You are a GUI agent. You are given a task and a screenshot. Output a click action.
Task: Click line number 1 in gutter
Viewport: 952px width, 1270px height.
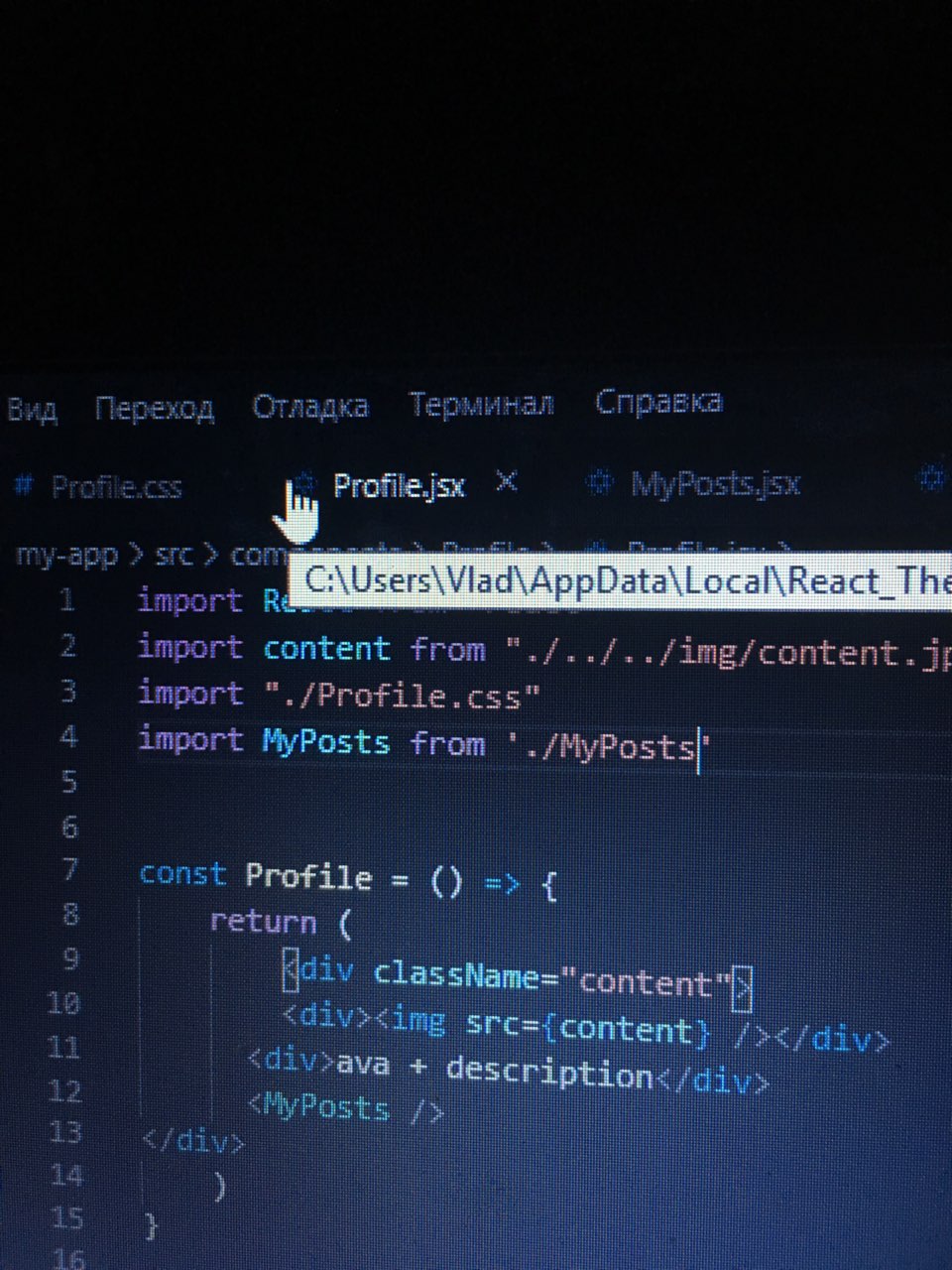pyautogui.click(x=66, y=600)
